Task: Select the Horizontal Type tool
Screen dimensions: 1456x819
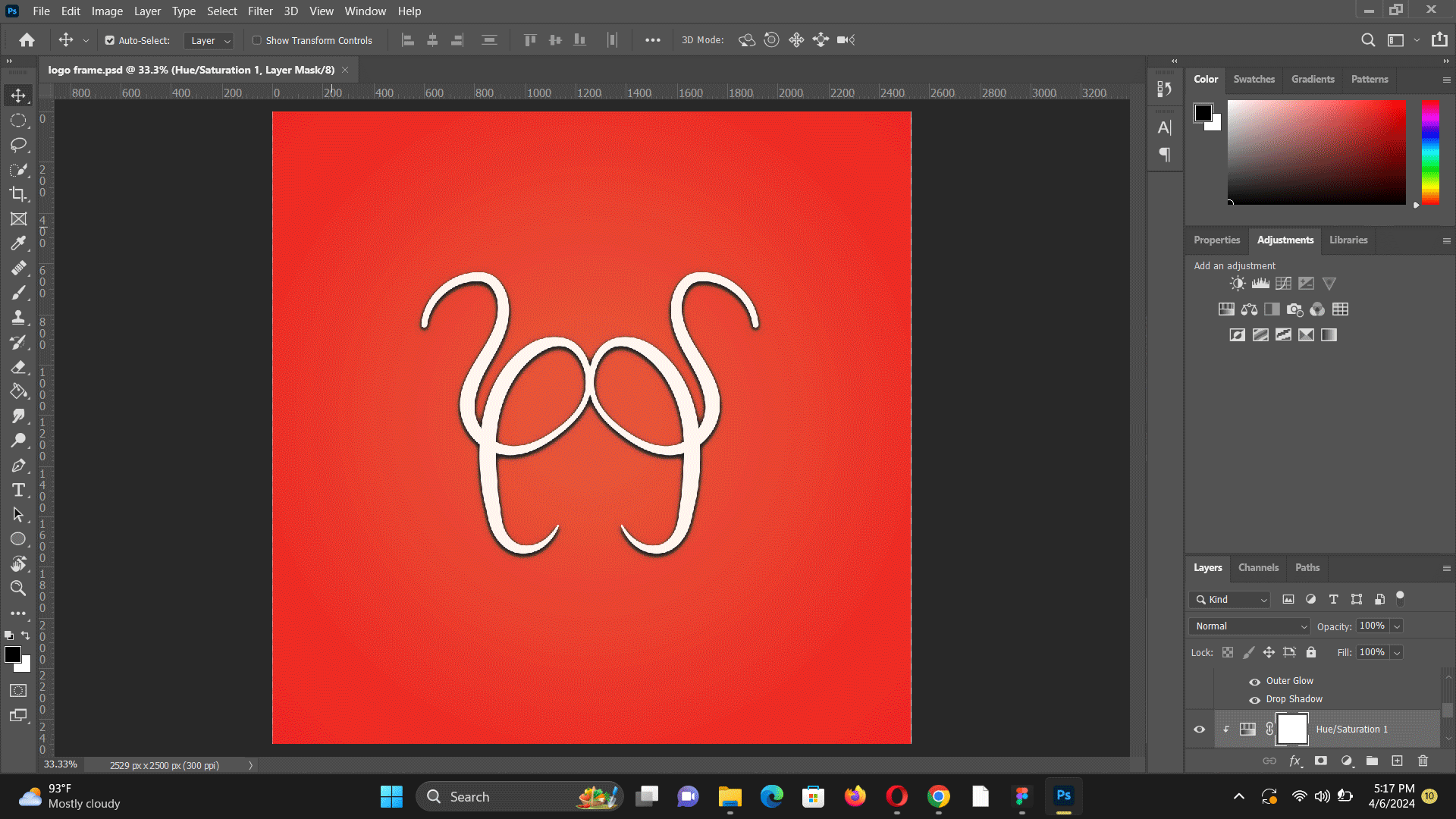Action: 18,490
